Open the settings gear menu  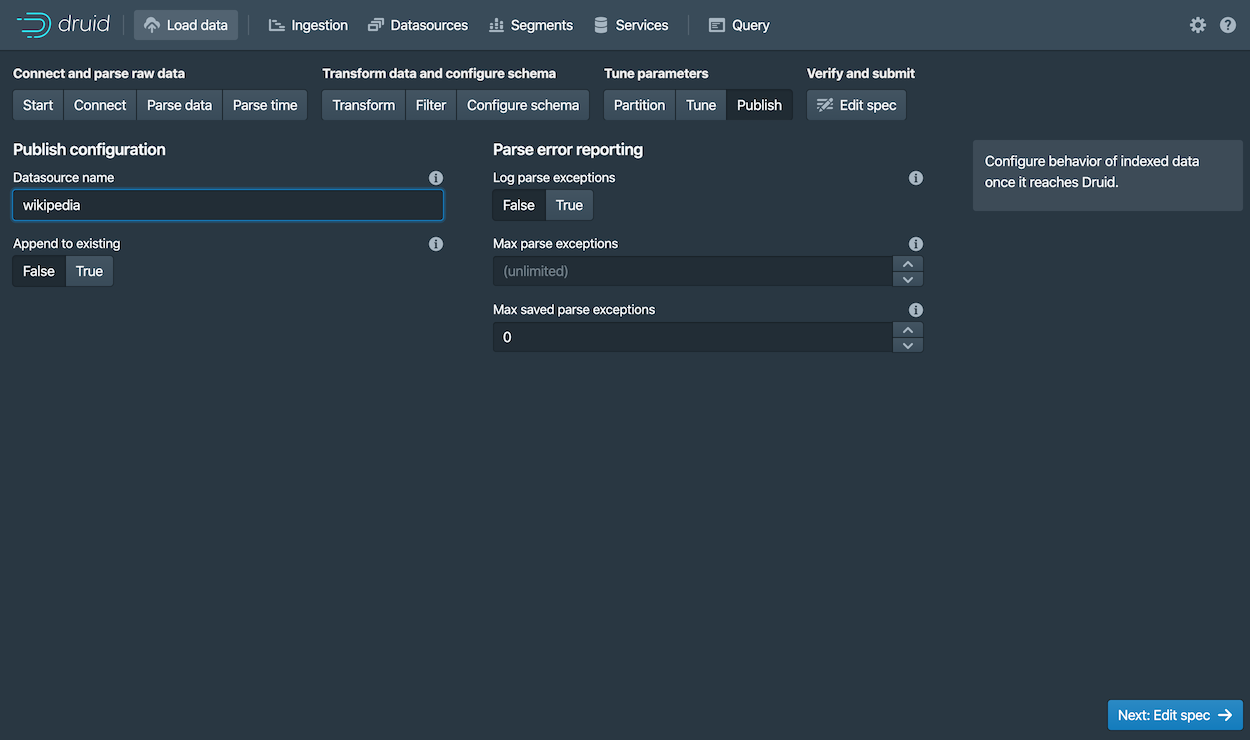pos(1197,24)
